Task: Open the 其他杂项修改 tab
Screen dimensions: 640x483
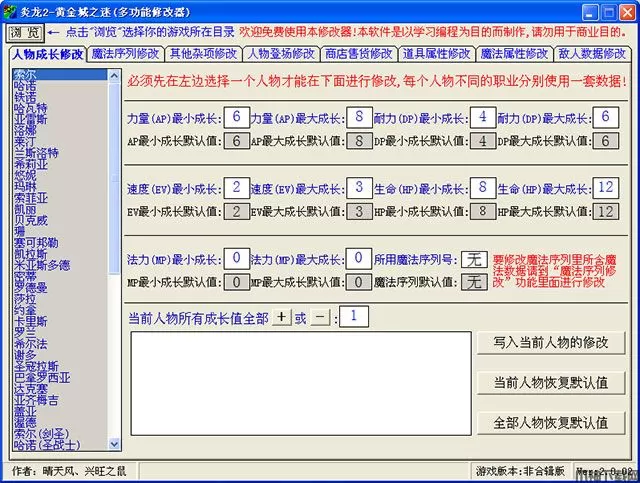Action: pos(203,53)
